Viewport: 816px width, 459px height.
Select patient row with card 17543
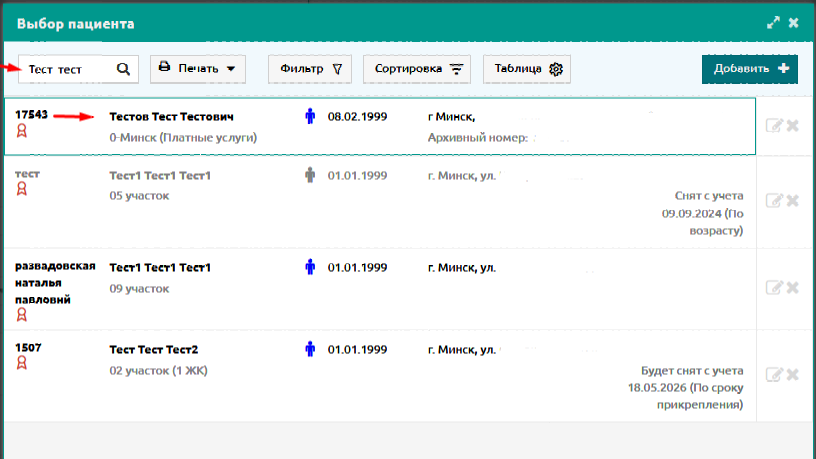pyautogui.click(x=380, y=126)
